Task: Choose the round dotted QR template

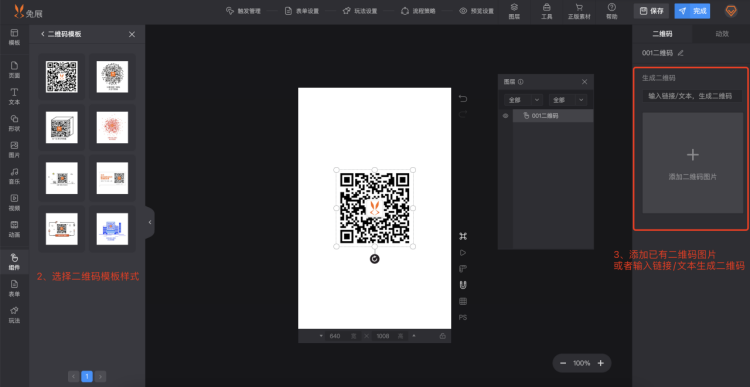Action: [x=112, y=77]
